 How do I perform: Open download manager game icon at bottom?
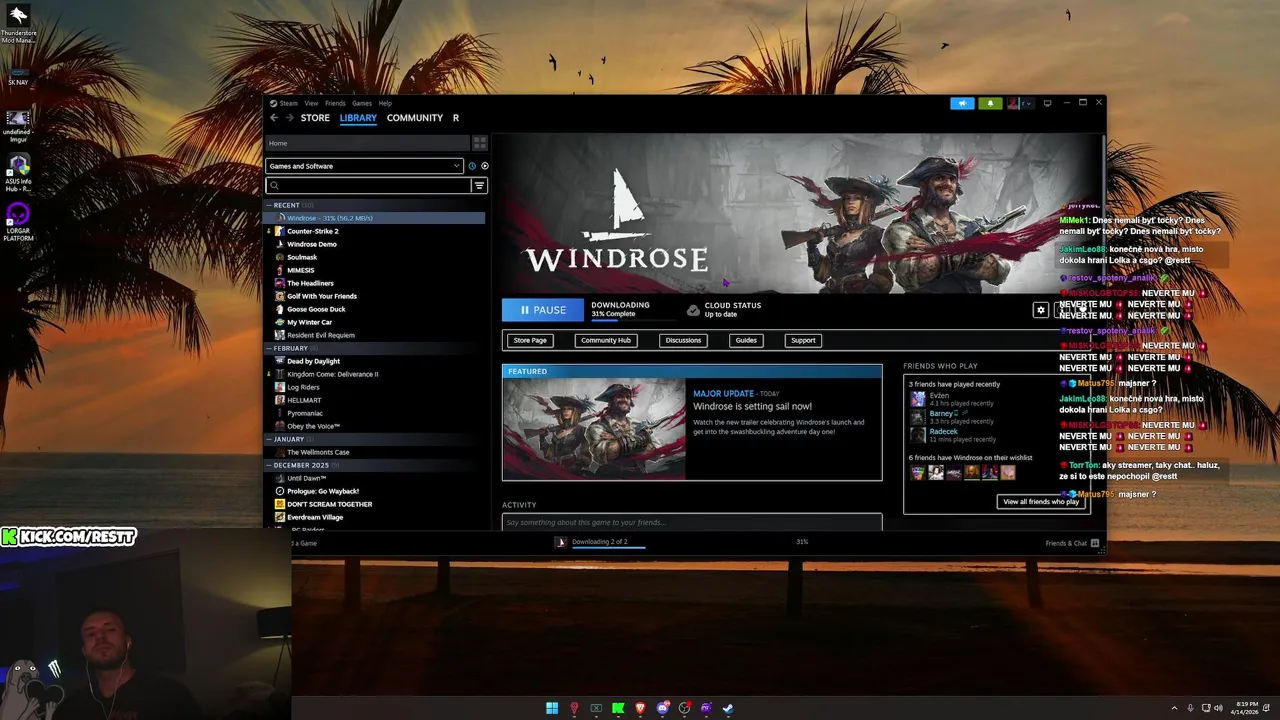coord(561,542)
